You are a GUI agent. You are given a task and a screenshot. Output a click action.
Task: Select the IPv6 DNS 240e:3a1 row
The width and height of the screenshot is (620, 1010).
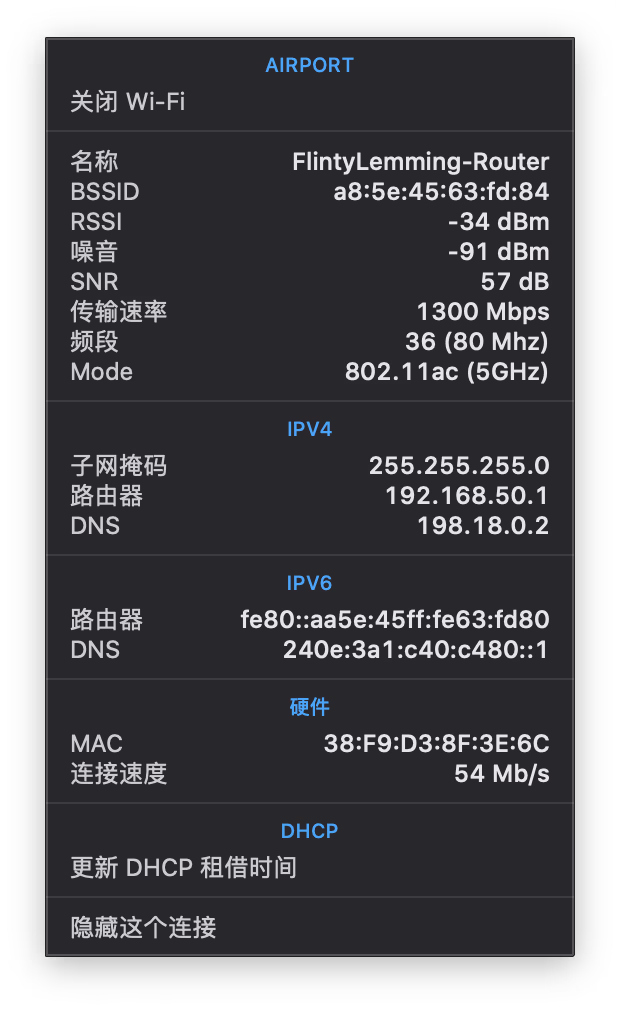[x=310, y=650]
